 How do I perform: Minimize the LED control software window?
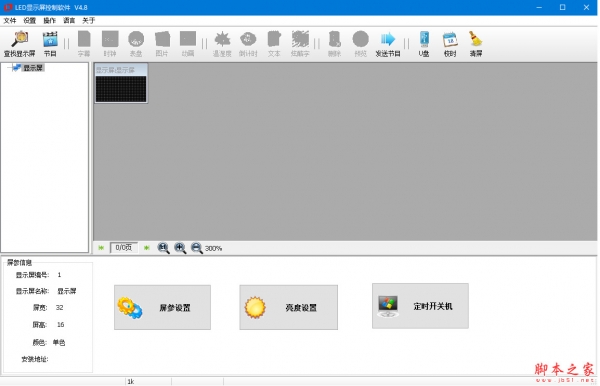coord(539,7)
